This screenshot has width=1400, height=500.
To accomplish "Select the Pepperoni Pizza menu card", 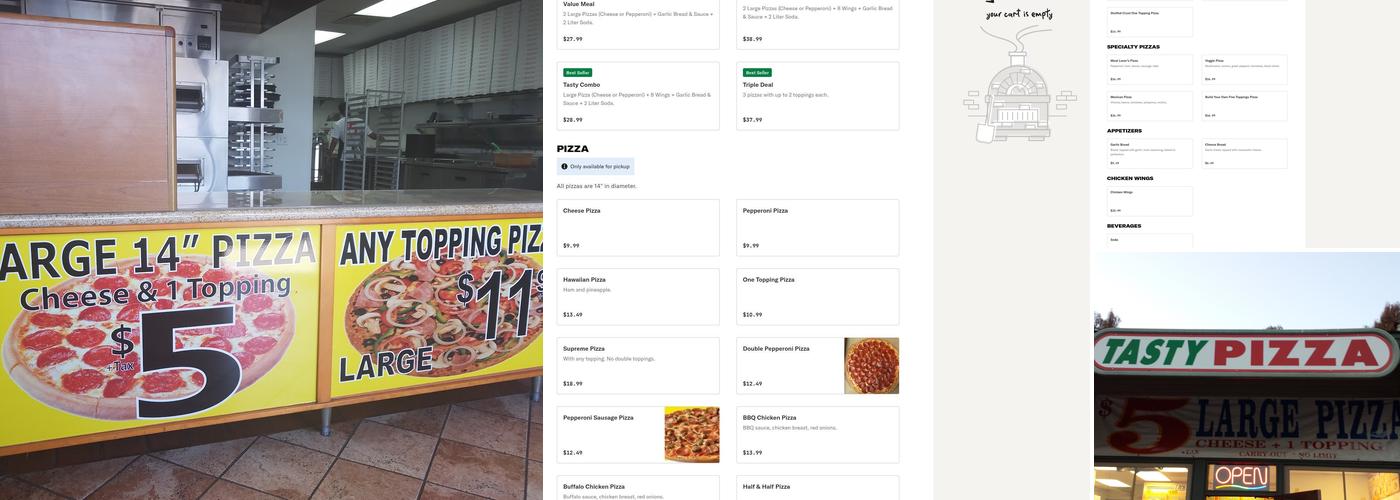I will coord(817,228).
